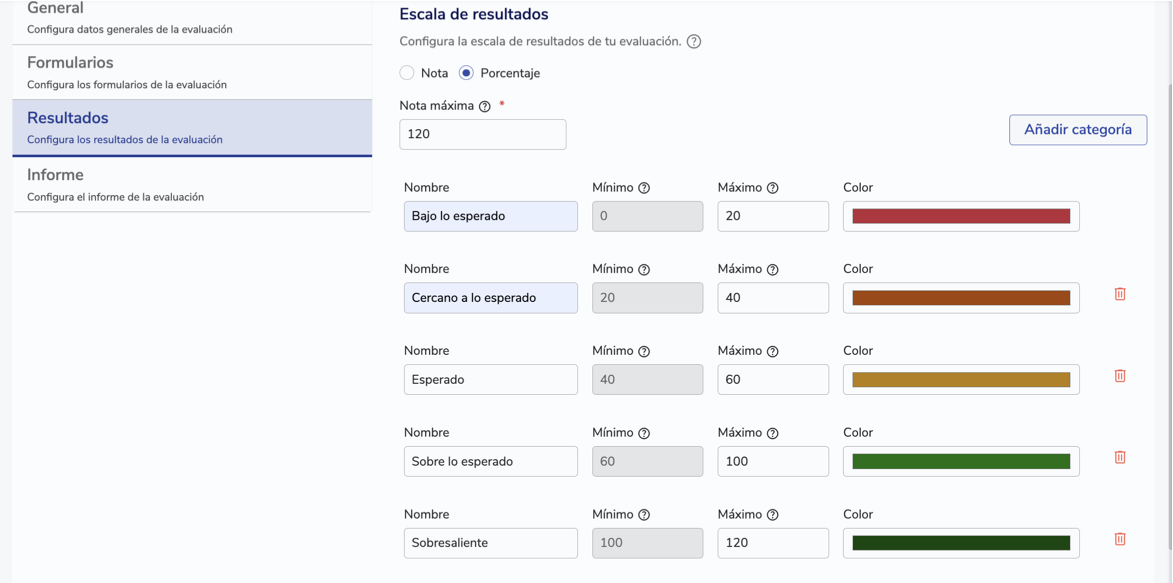This screenshot has width=1173, height=583.
Task: Click Máximo help icon in first row
Action: pyautogui.click(x=772, y=188)
